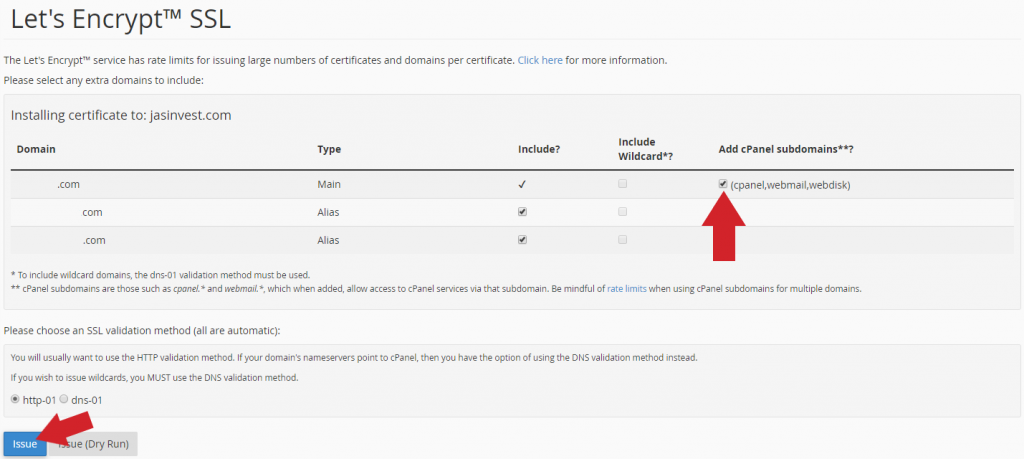1024x459 pixels.
Task: Select the http-01 validation method
Action: (x=15, y=399)
